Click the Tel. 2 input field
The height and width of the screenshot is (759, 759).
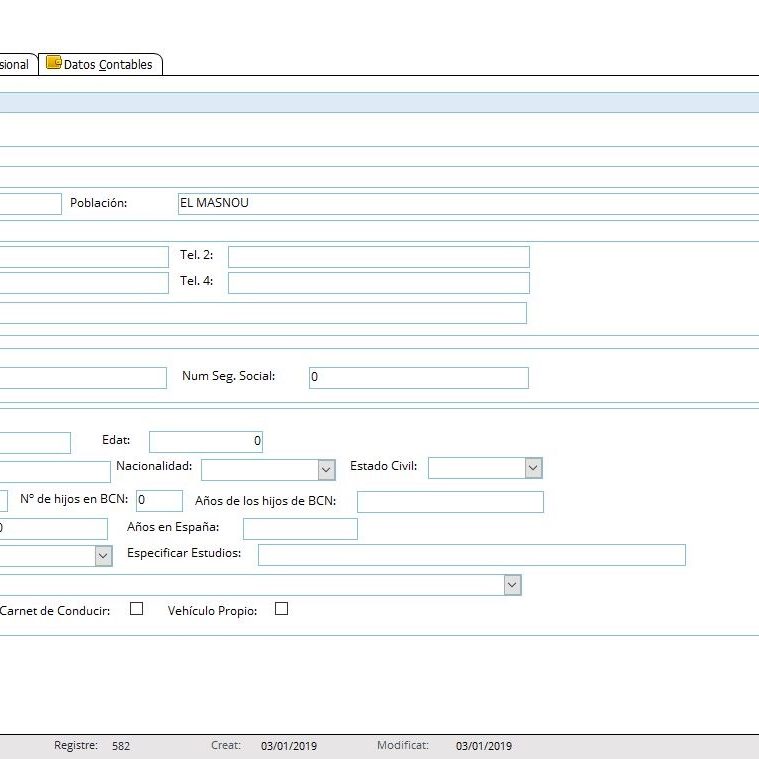pos(378,257)
